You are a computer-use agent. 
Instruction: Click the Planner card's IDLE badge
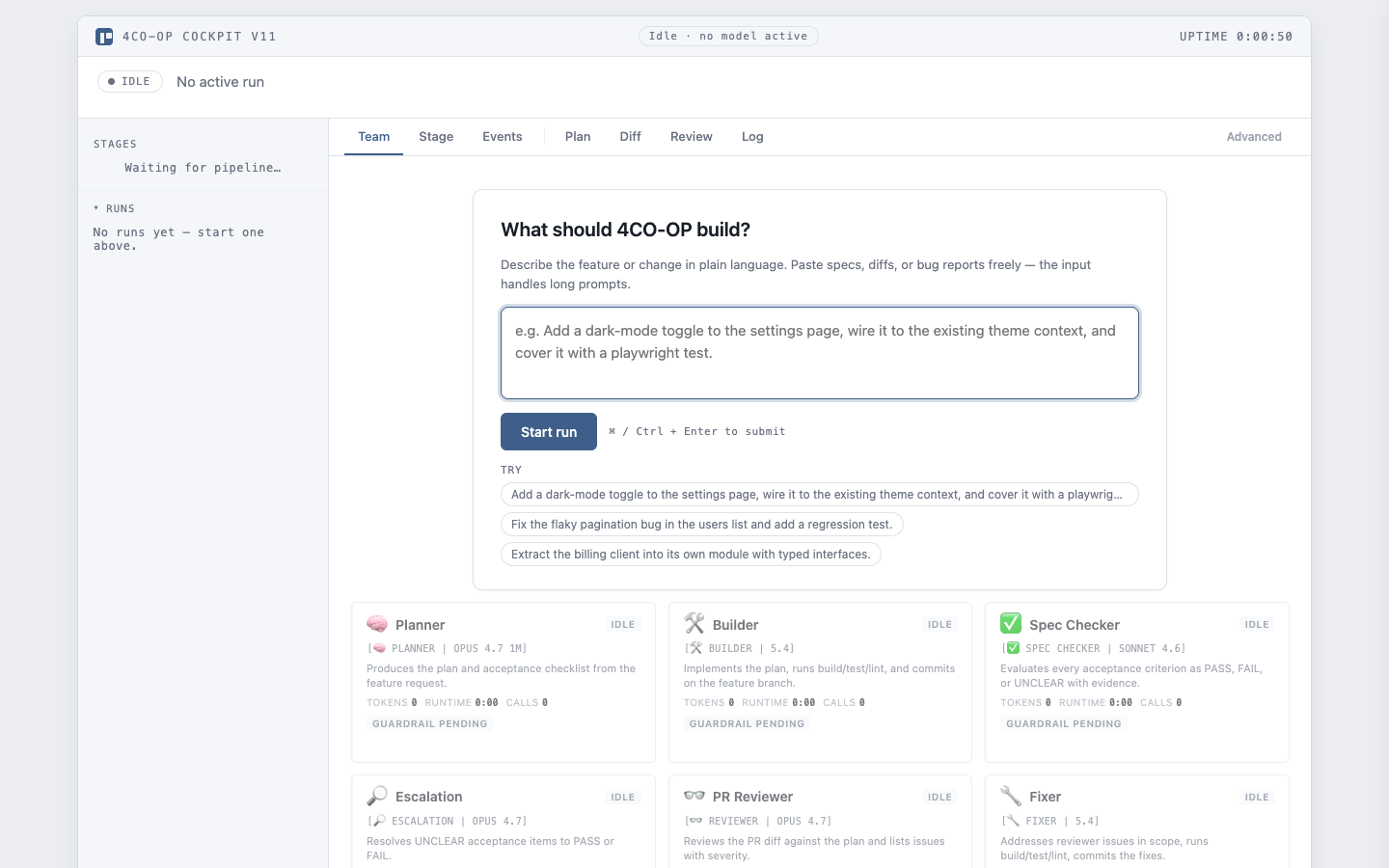(x=623, y=625)
